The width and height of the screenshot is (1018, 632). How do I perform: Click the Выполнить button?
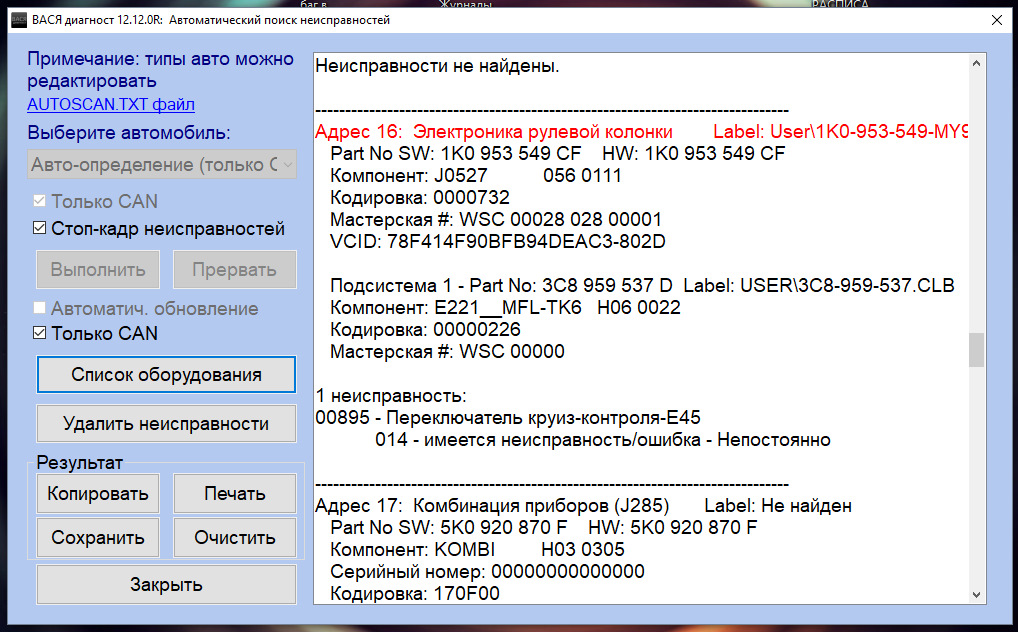98,270
